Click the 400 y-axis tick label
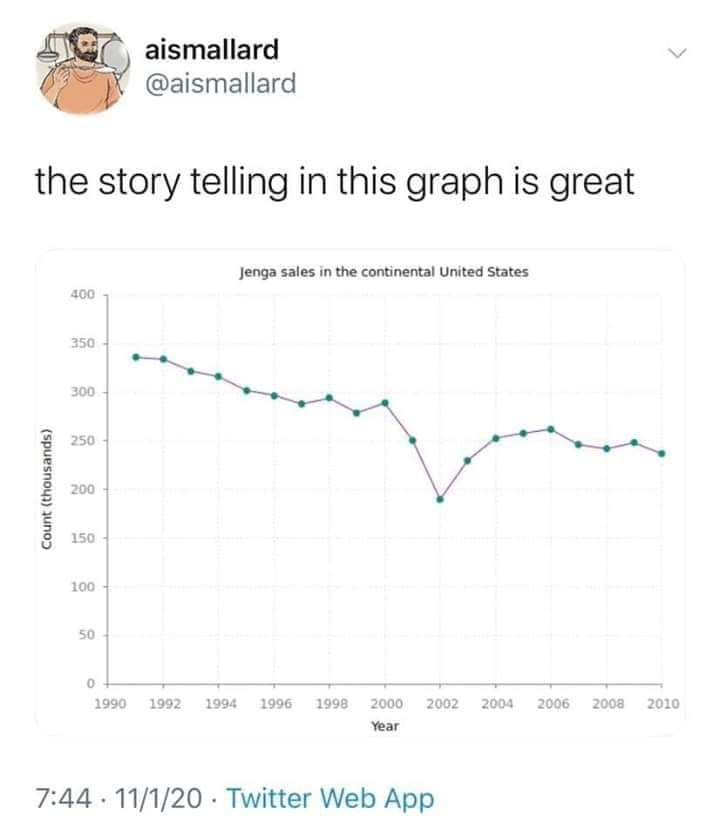 82,295
